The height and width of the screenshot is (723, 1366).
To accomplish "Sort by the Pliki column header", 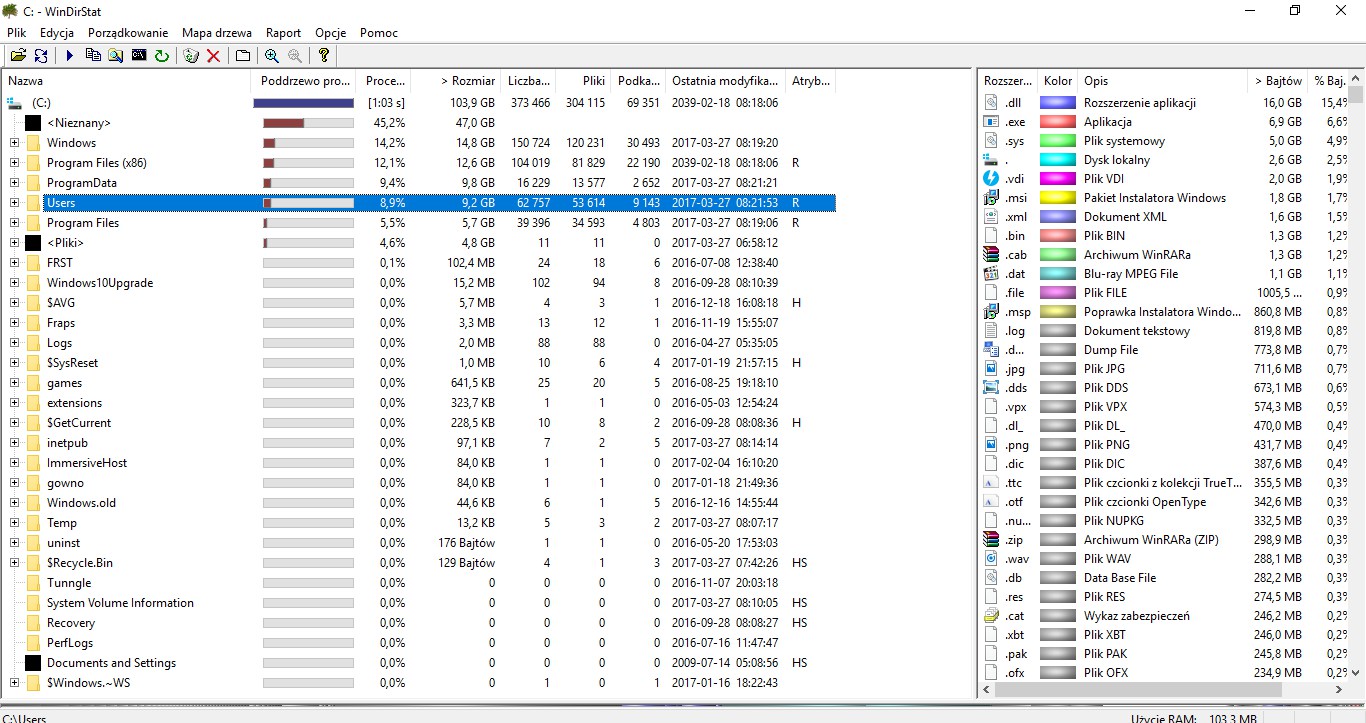I will pyautogui.click(x=583, y=81).
